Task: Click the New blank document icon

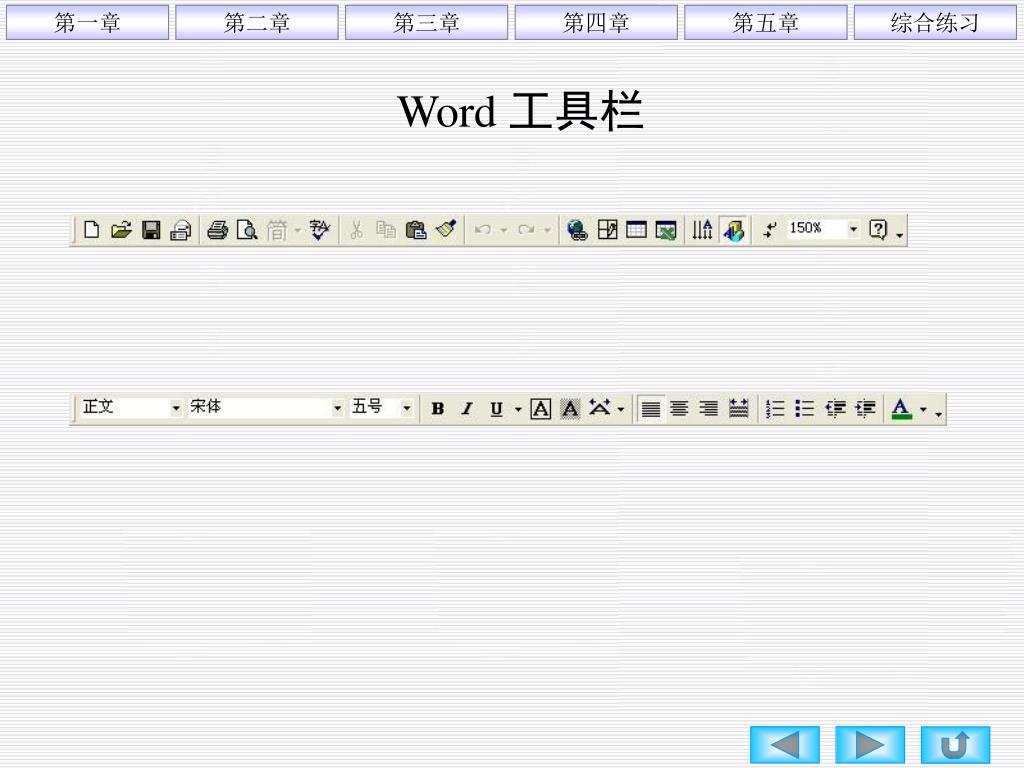Action: [x=91, y=230]
